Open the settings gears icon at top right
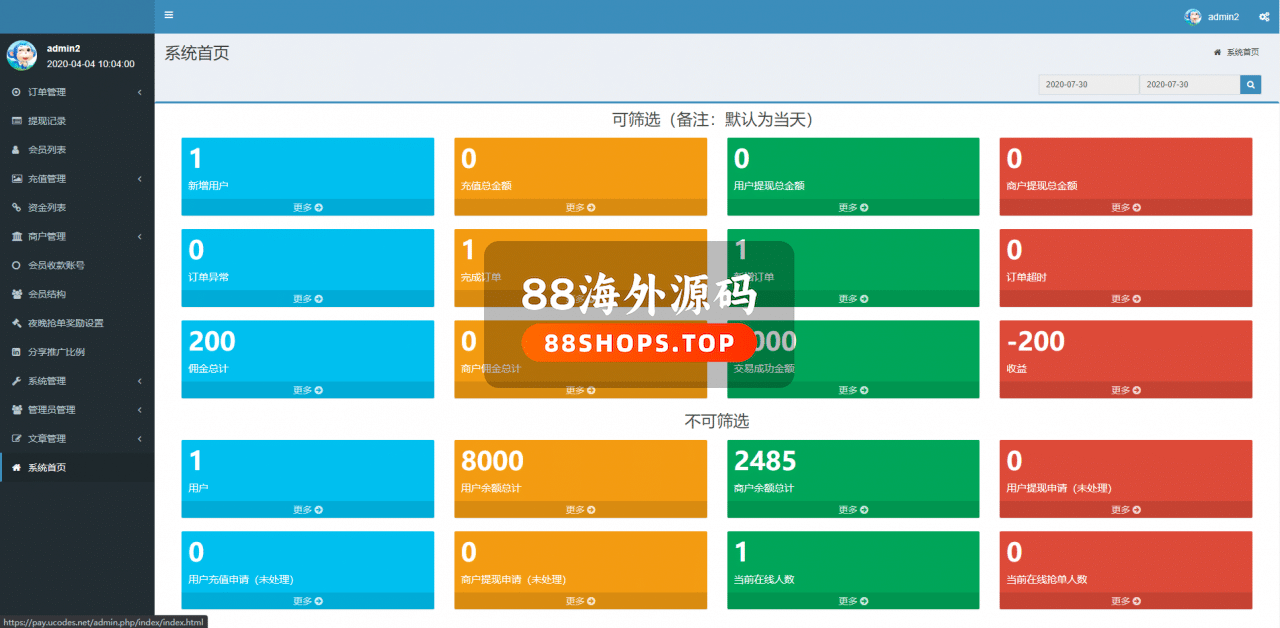Viewport: 1280px width, 628px height. click(1263, 17)
